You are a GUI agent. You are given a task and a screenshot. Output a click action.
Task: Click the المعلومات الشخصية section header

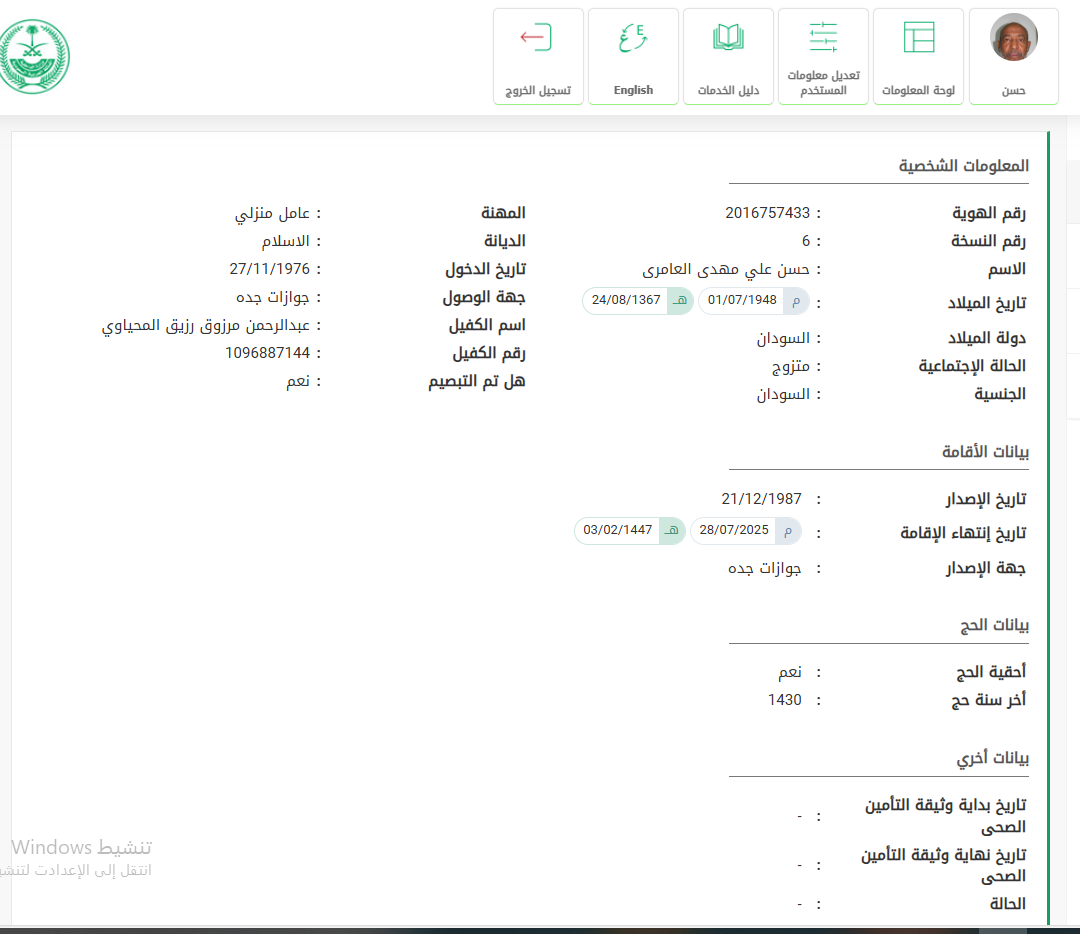963,166
